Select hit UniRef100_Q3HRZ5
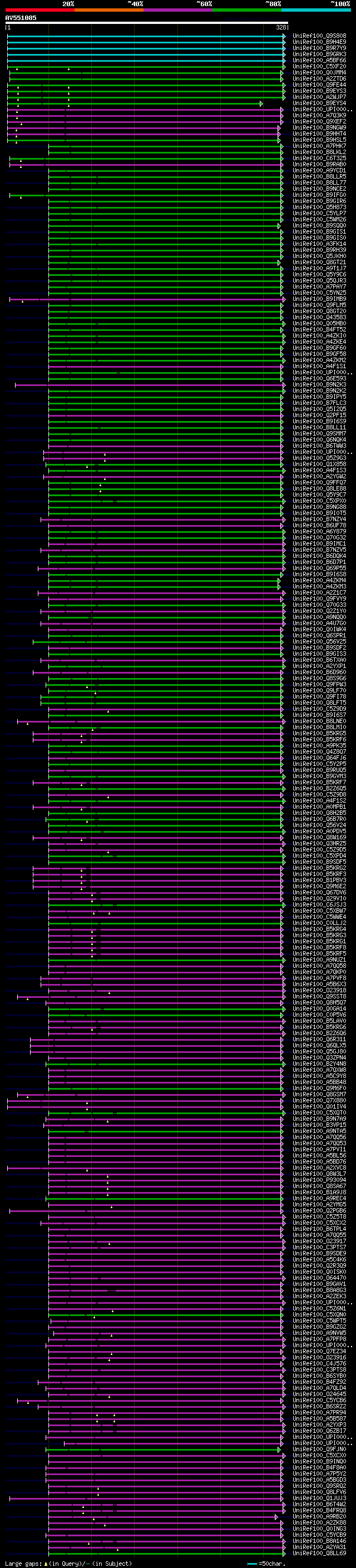 pos(319,844)
